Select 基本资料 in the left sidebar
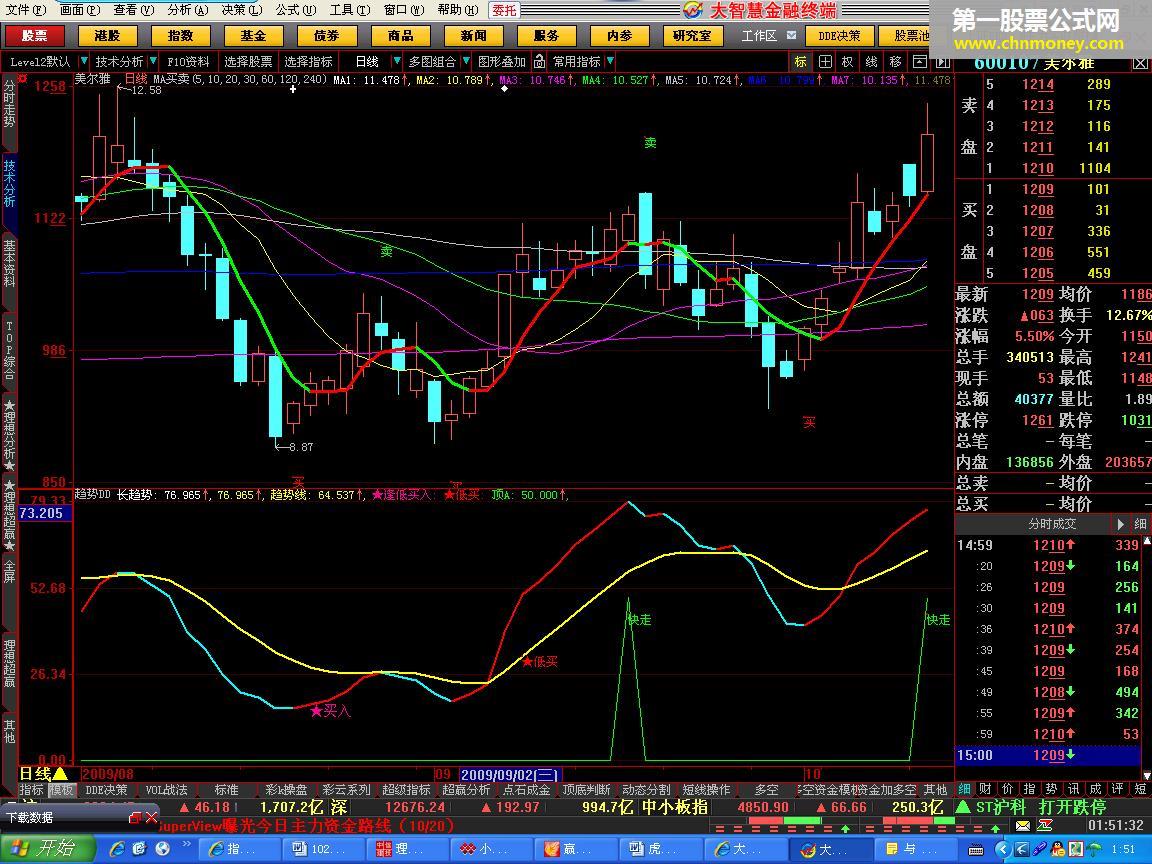1152x864 pixels. pos(9,263)
